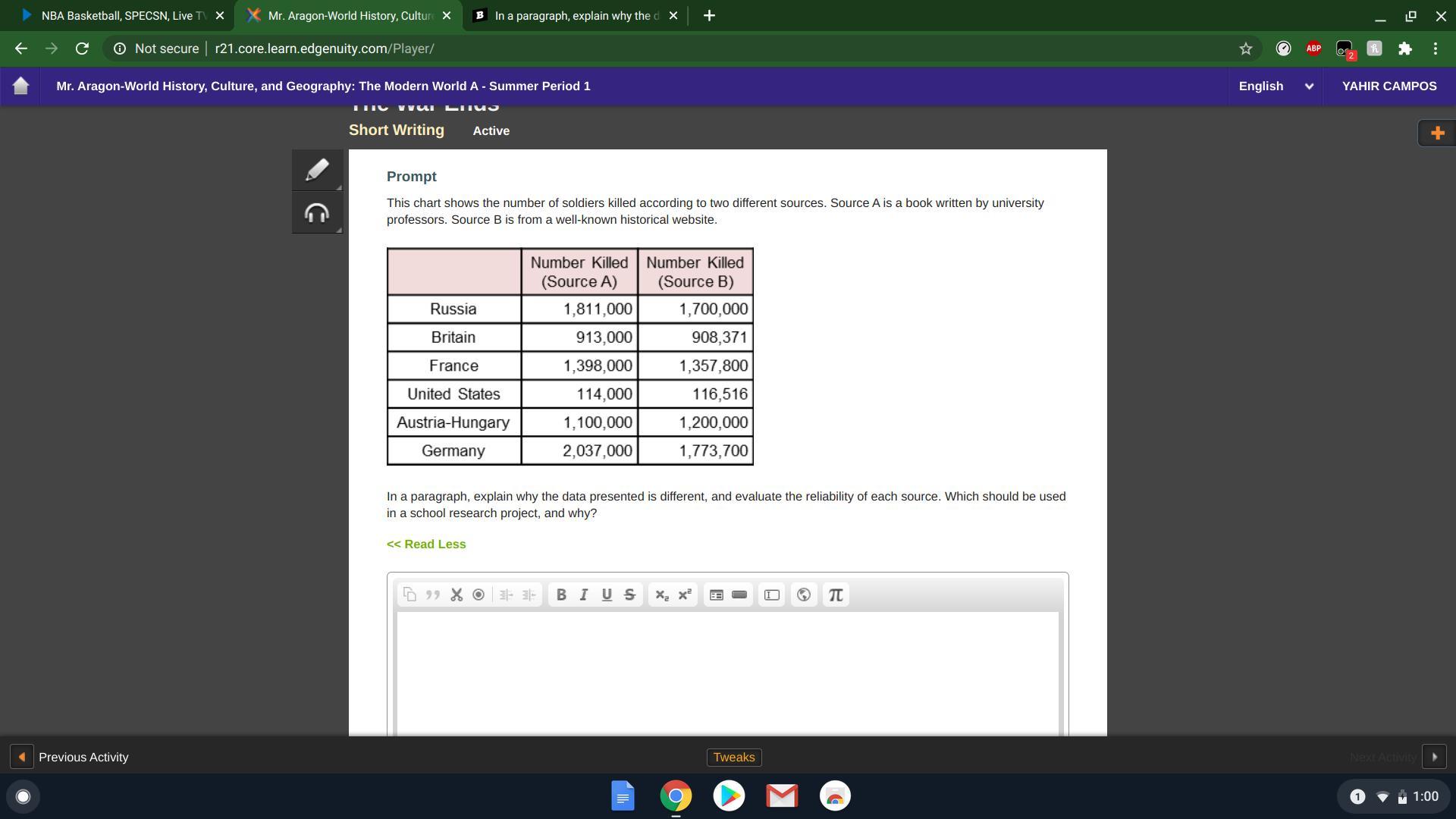Screen dimensions: 1456x819
Task: Expand the orange plus panel
Action: [1436, 133]
